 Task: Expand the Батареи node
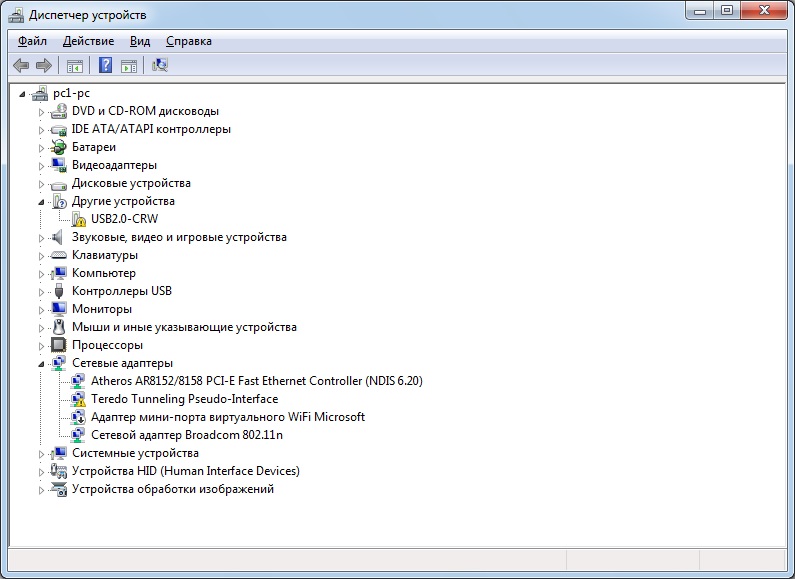(x=42, y=148)
